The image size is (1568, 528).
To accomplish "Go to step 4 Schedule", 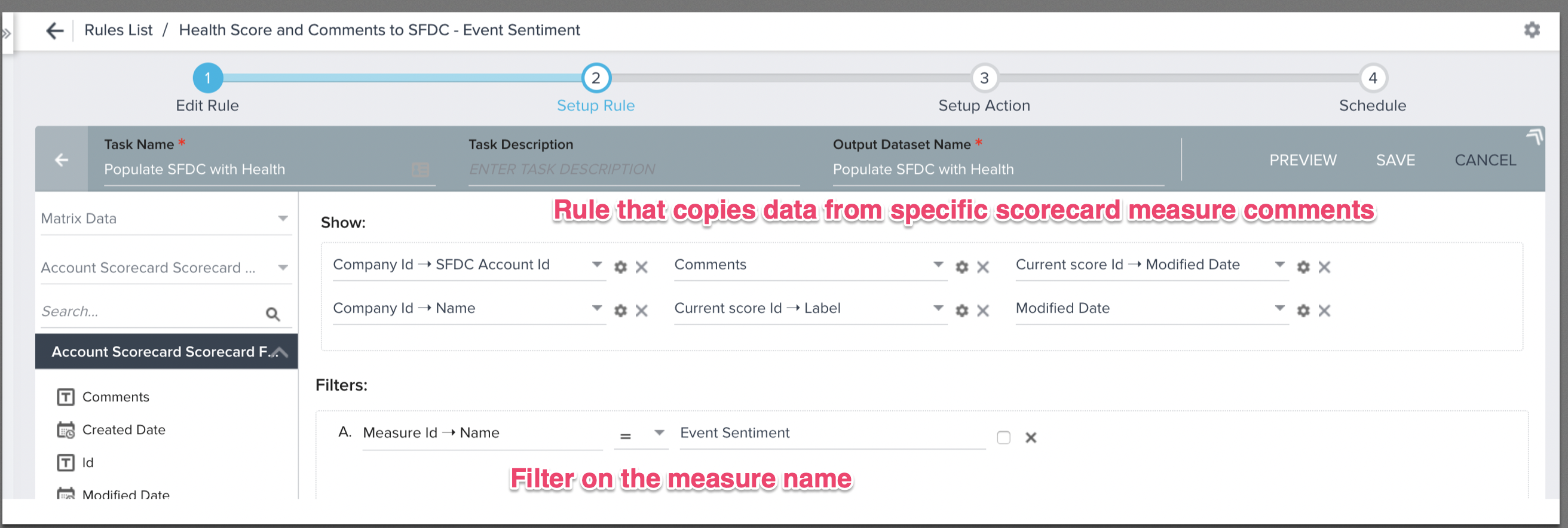I will click(1373, 78).
